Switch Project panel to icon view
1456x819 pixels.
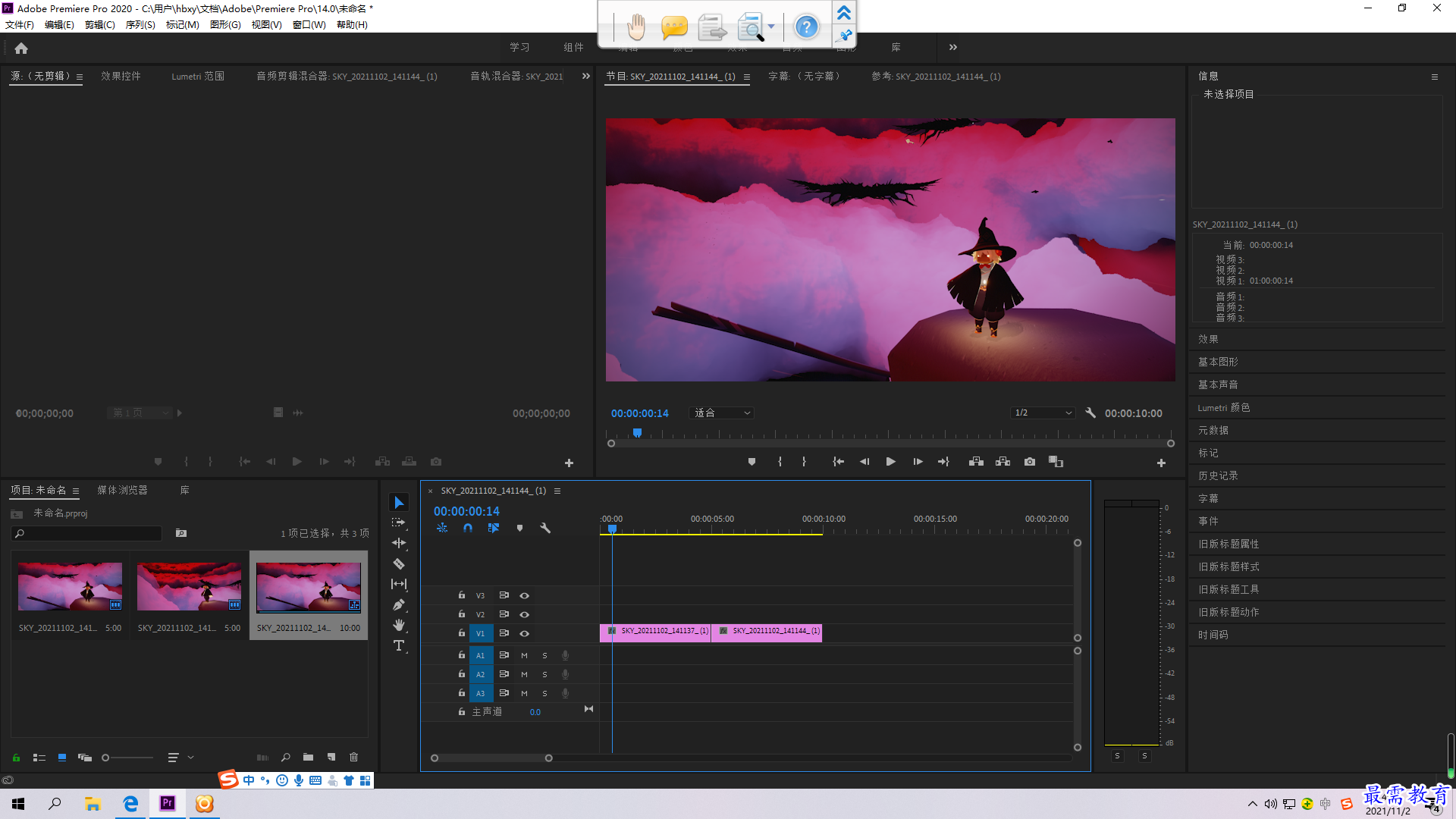62,758
